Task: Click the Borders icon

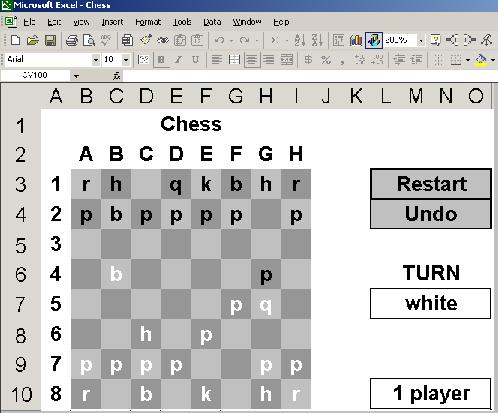Action: pyautogui.click(x=455, y=60)
